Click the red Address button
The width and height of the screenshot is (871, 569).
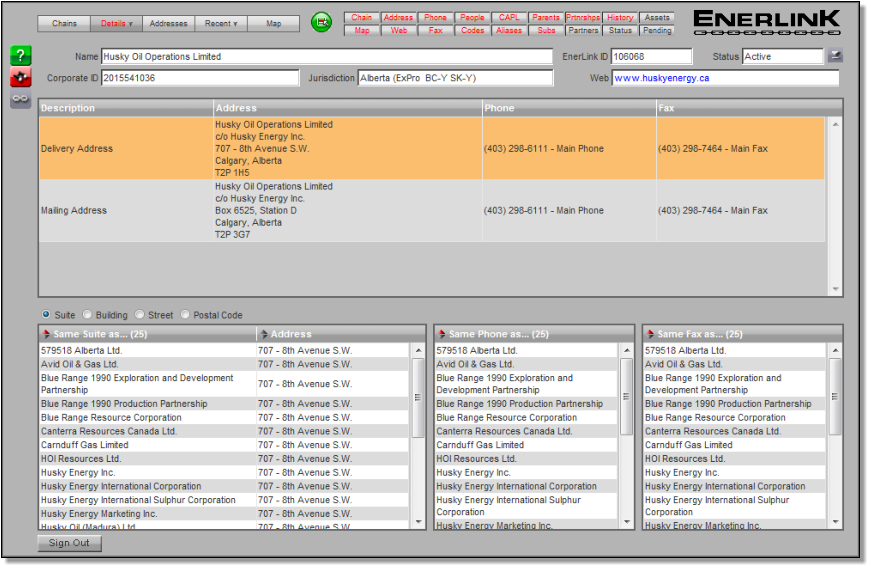(x=398, y=17)
